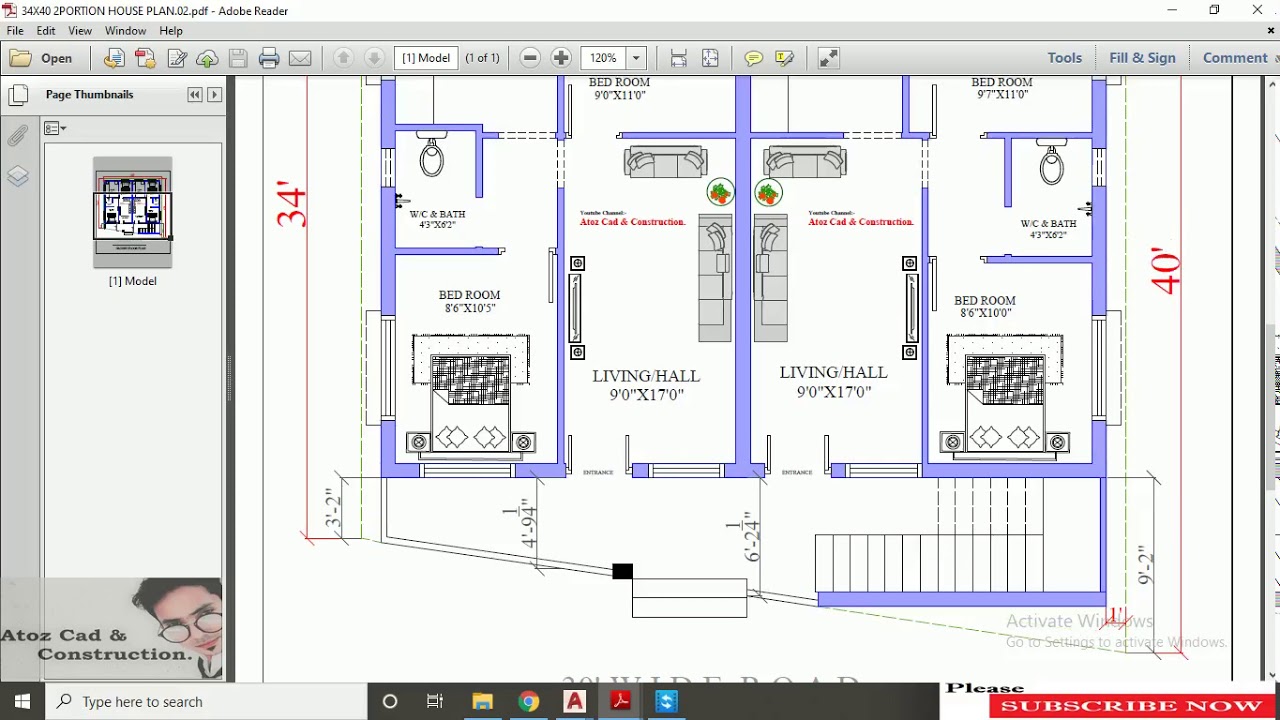
Task: Select the highlight text tool
Action: click(x=785, y=58)
